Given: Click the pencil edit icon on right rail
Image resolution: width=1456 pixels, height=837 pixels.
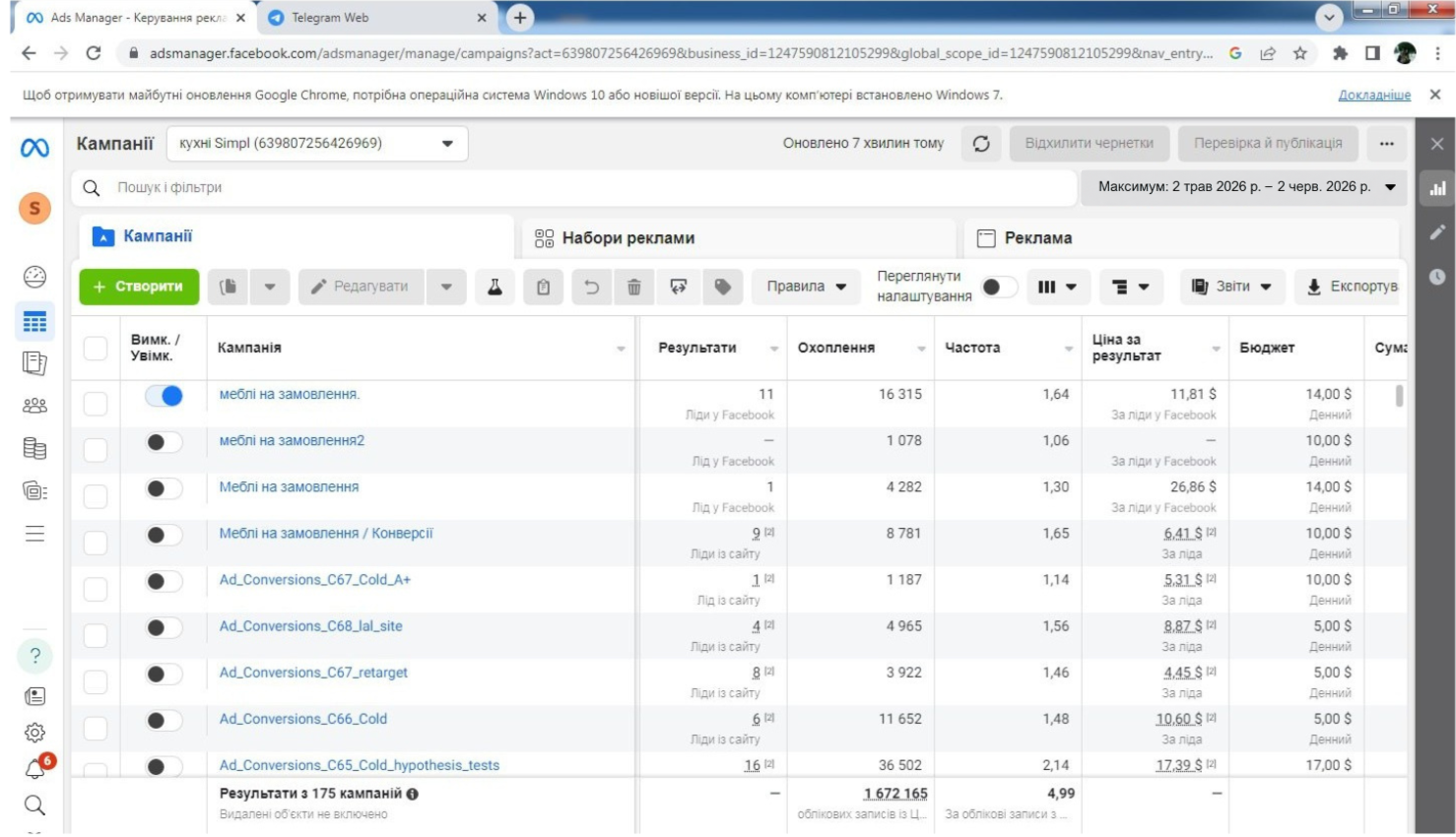Looking at the screenshot, I should [1438, 232].
